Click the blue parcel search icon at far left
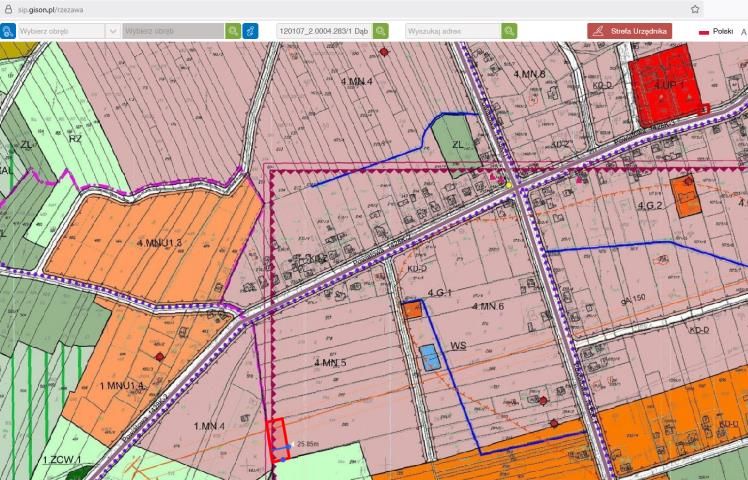 (9, 31)
